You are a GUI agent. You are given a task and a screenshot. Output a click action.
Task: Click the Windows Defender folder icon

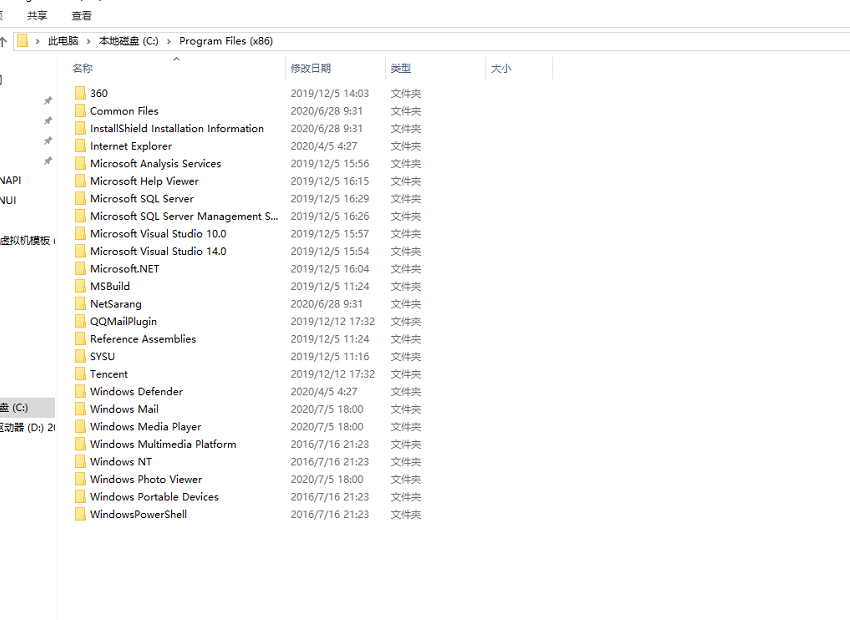pyautogui.click(x=80, y=391)
